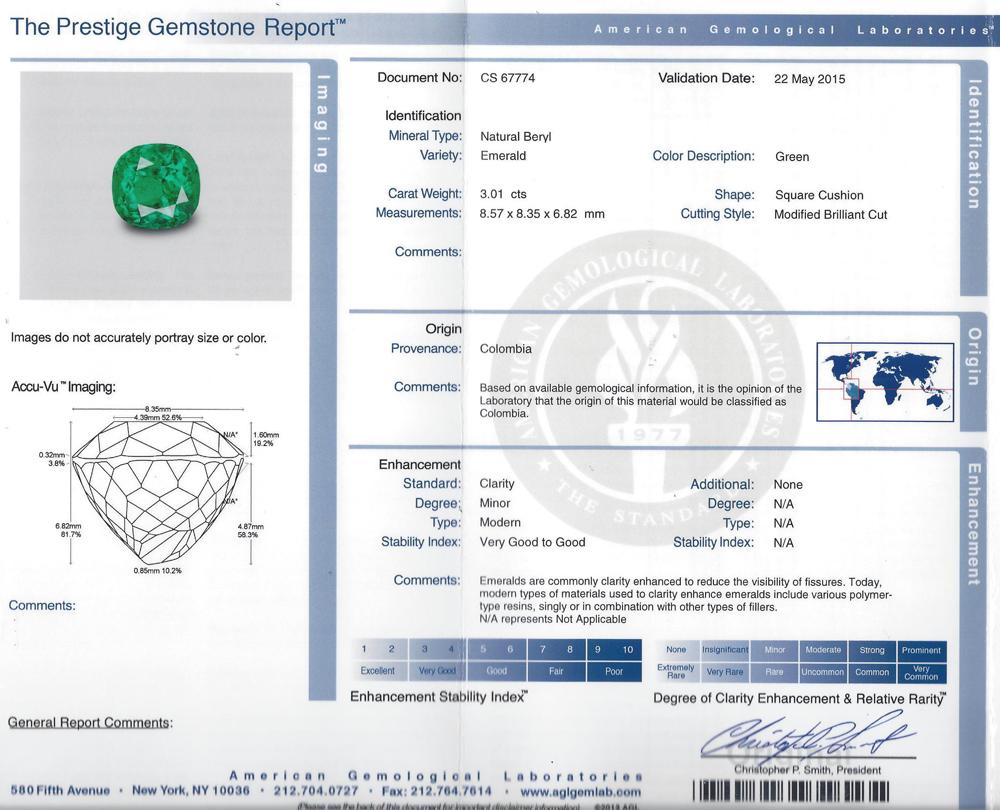
Task: Click the Very Common rarity cell
Action: click(922, 672)
